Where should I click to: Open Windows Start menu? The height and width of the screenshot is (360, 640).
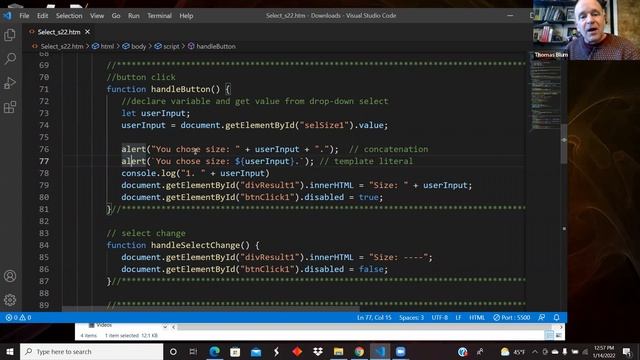pos(10,351)
